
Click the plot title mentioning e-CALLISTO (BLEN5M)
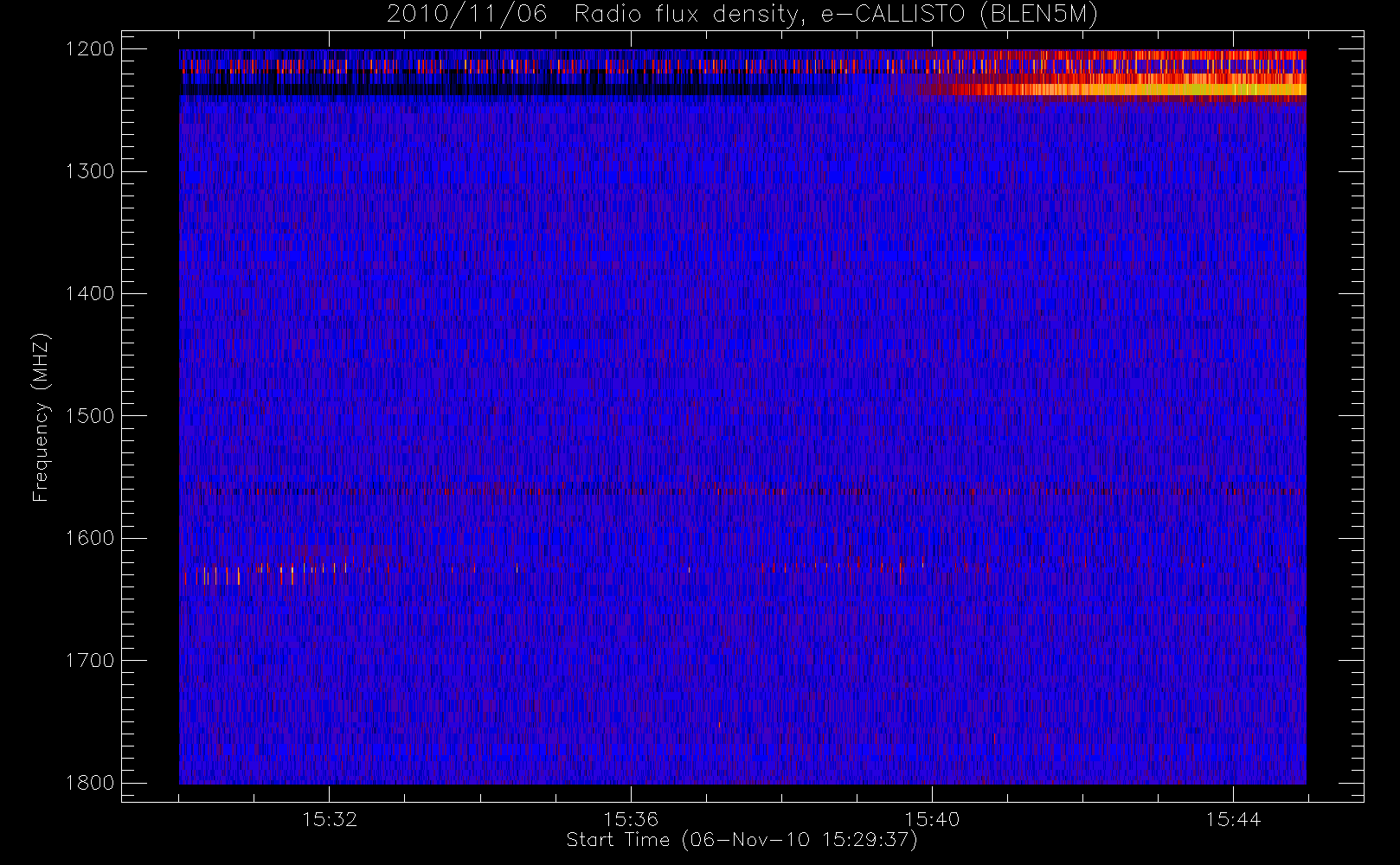tap(742, 15)
